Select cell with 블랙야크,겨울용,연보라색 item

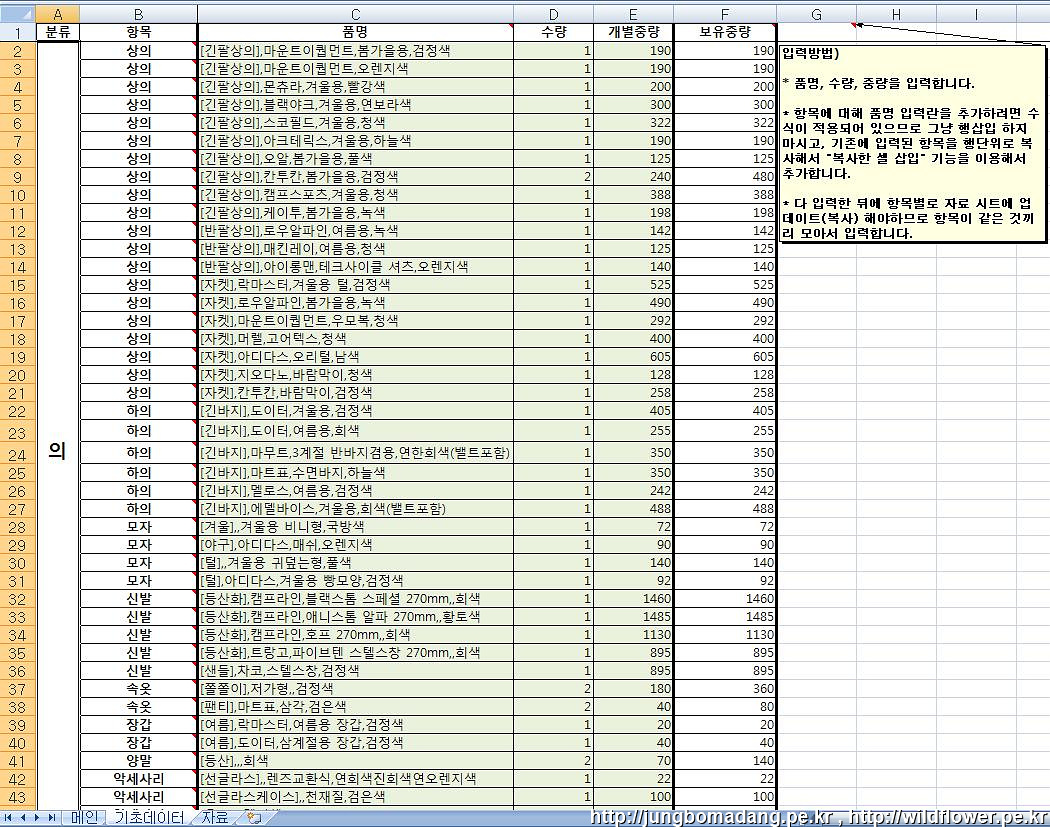(356, 105)
